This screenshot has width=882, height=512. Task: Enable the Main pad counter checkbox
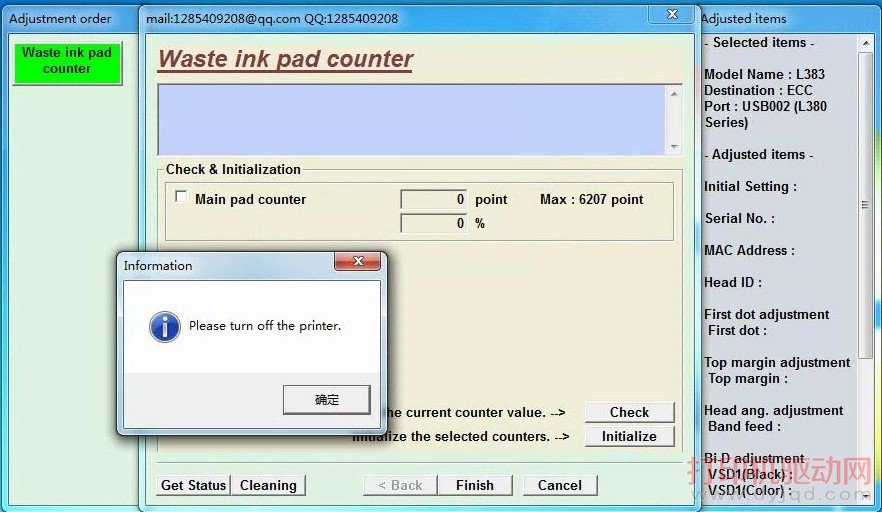181,198
